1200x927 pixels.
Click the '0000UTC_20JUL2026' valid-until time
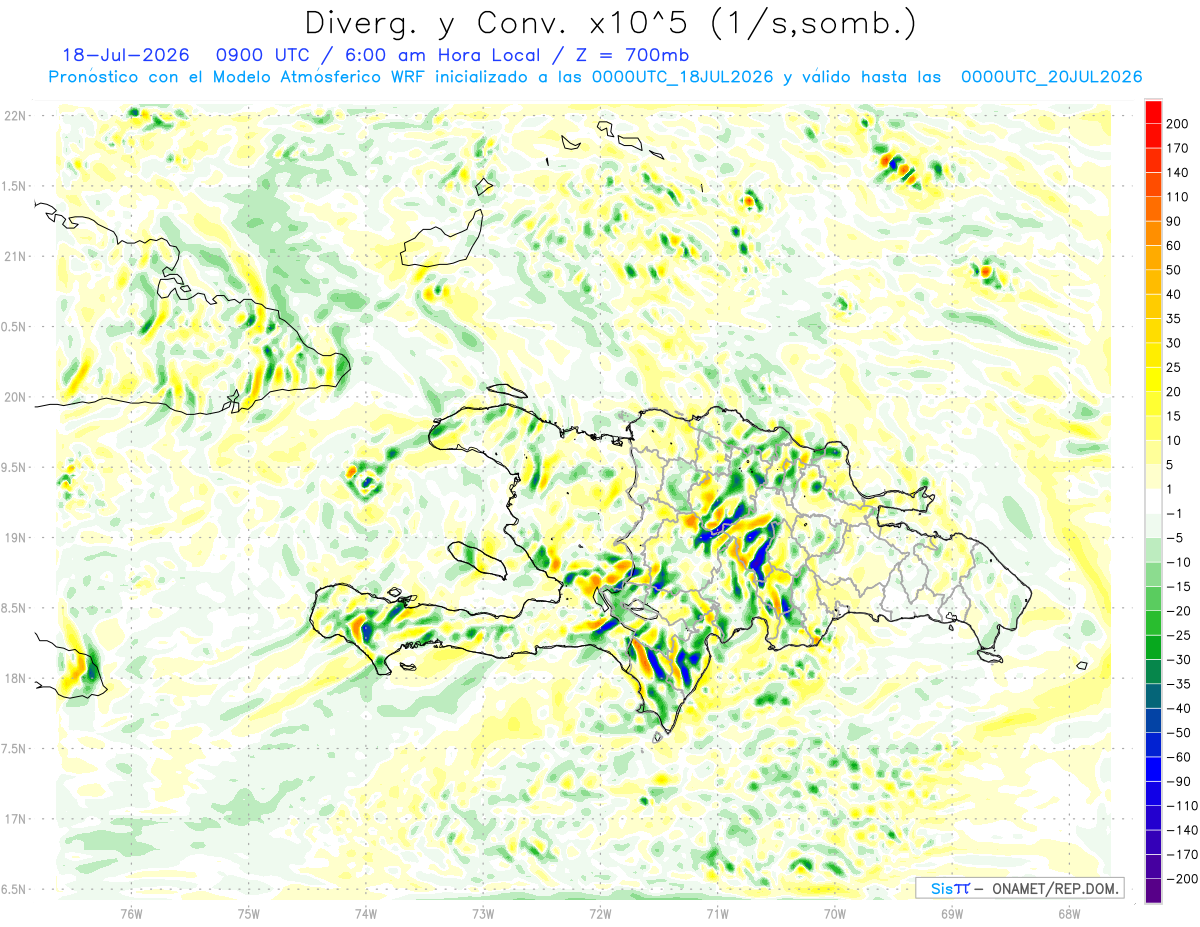[x=1051, y=76]
